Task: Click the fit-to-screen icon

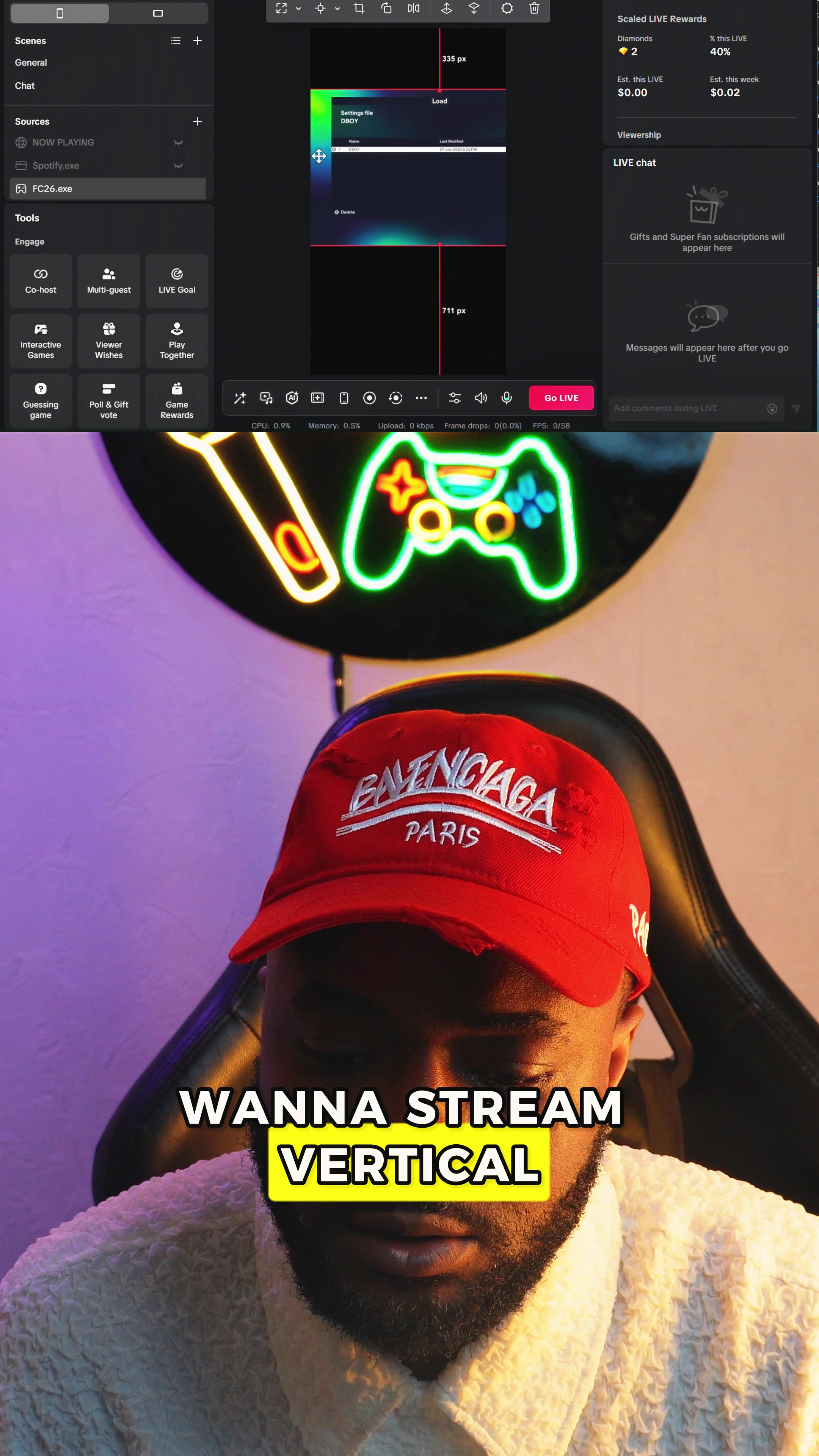Action: coord(281,8)
